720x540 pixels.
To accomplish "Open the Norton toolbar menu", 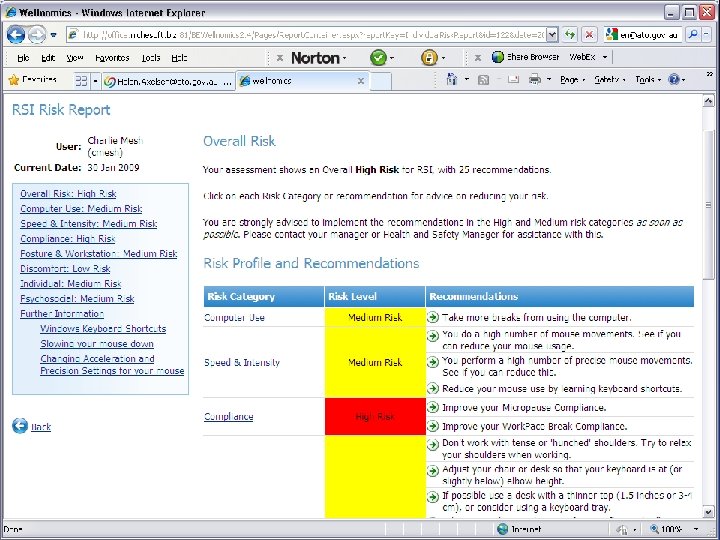I will click(x=319, y=58).
